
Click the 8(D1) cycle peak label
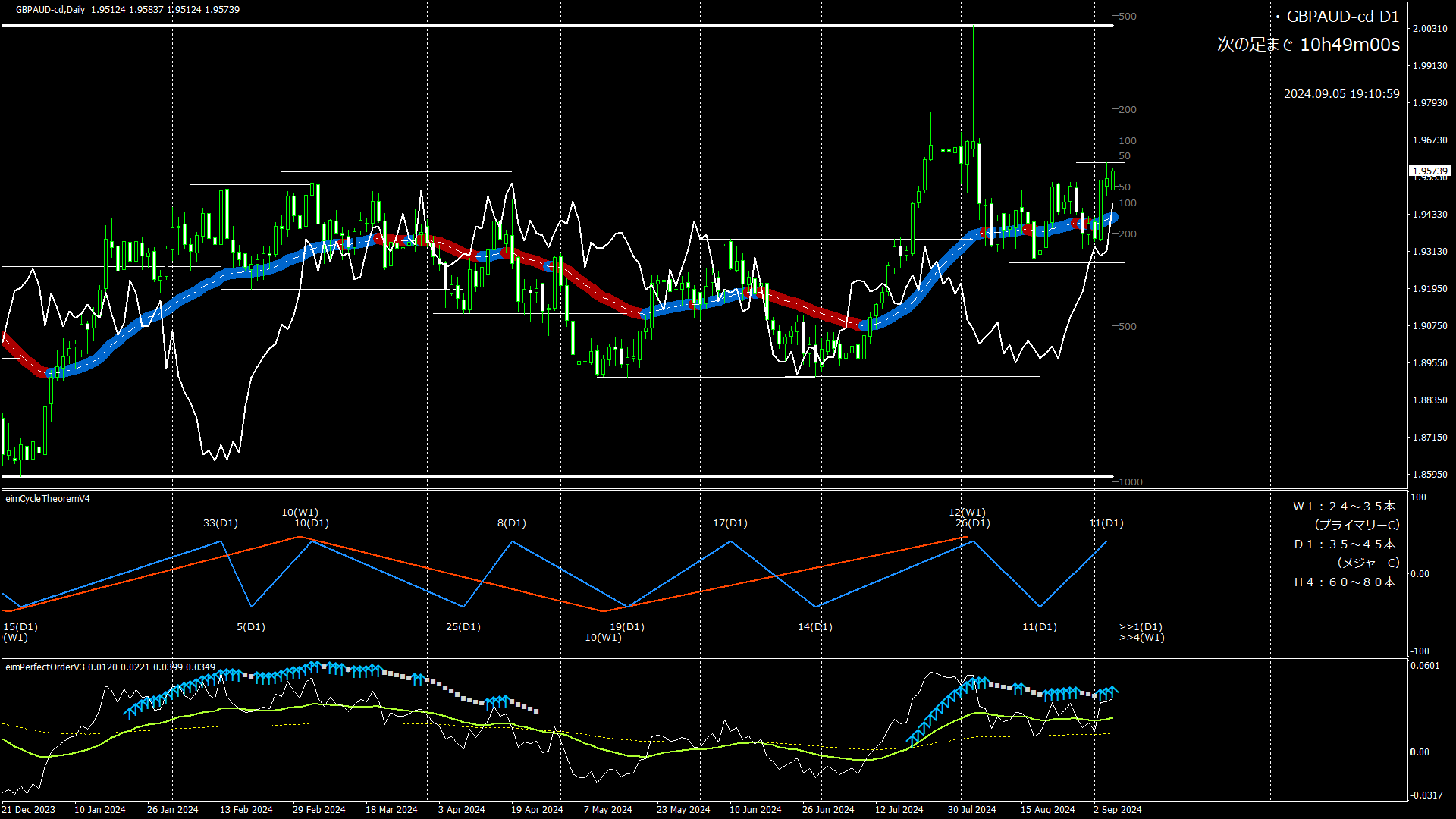tap(512, 523)
